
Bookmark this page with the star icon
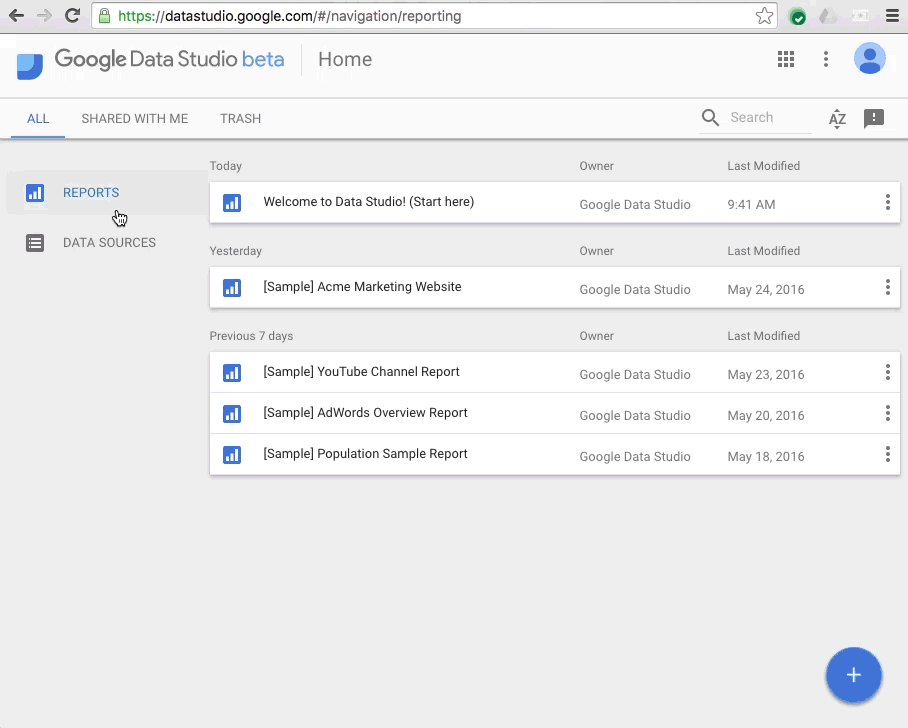[764, 16]
